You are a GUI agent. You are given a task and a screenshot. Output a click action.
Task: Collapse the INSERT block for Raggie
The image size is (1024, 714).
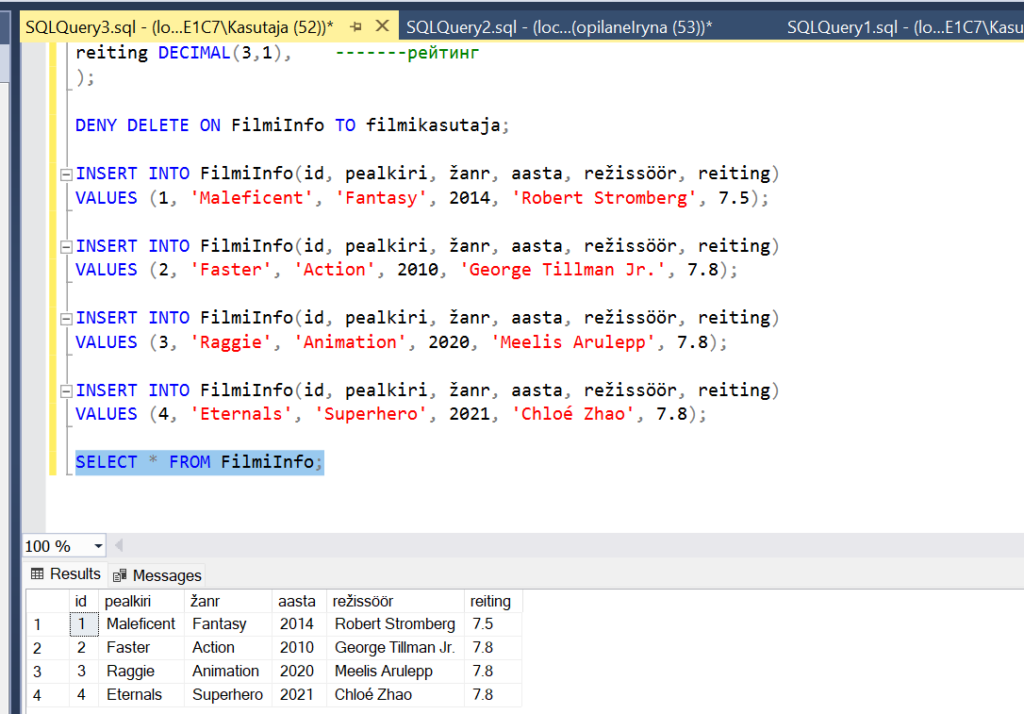(x=66, y=319)
